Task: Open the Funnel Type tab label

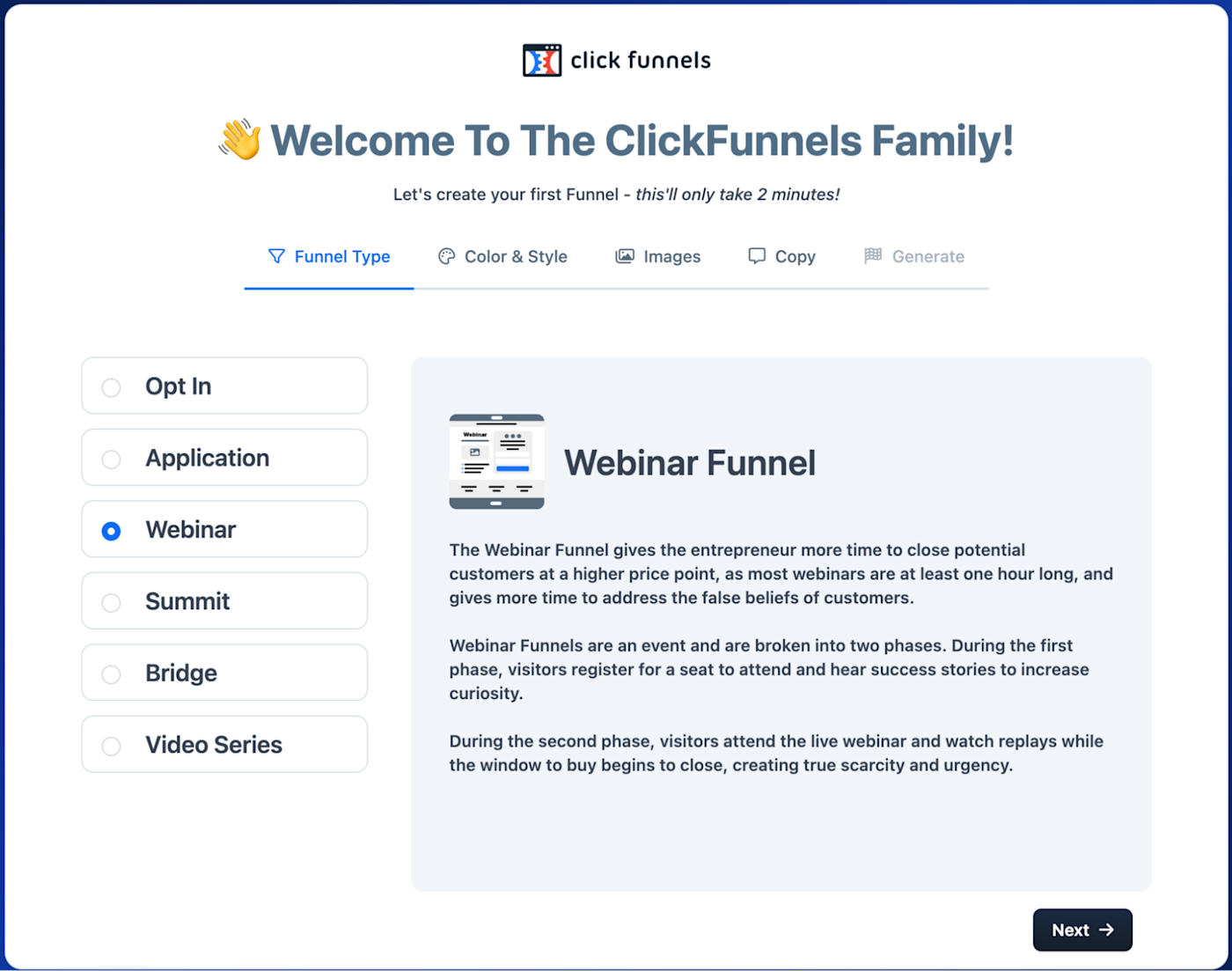Action: tap(342, 256)
